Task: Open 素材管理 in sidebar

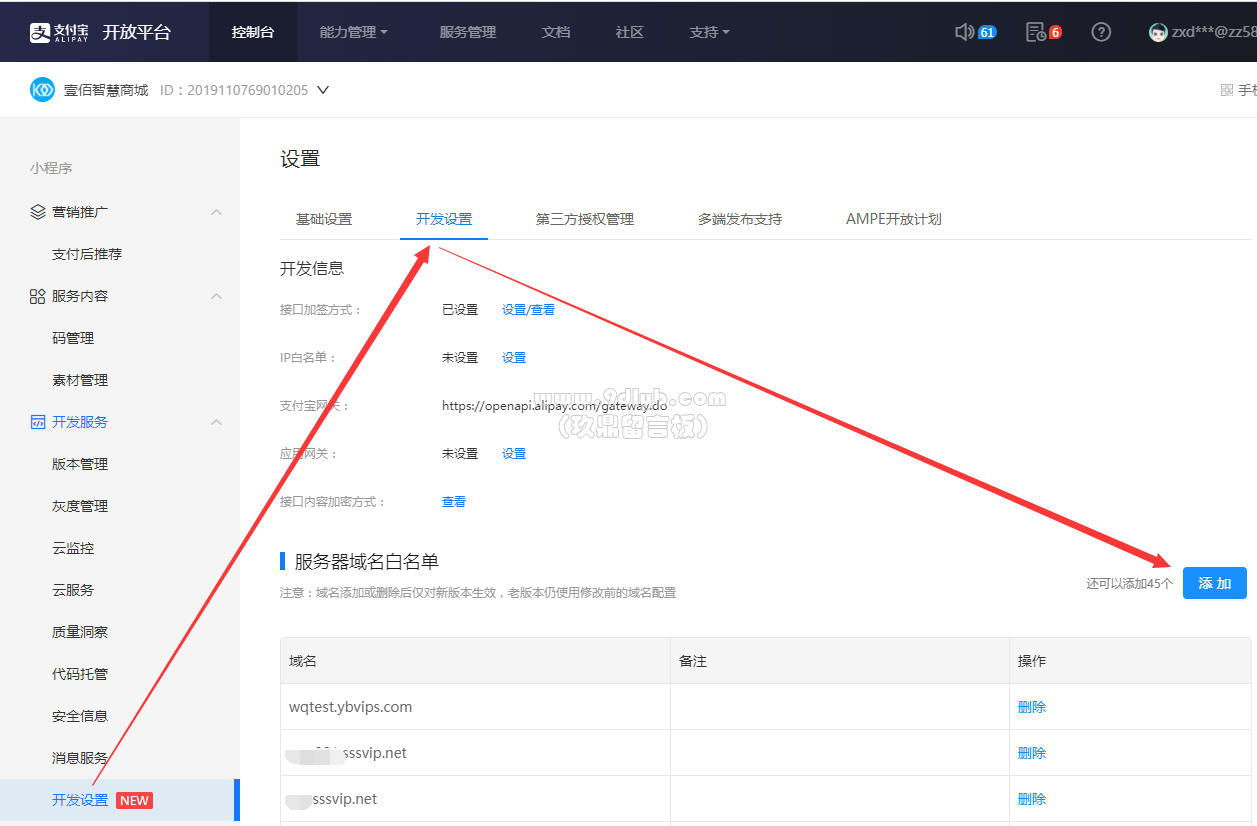Action: click(80, 380)
